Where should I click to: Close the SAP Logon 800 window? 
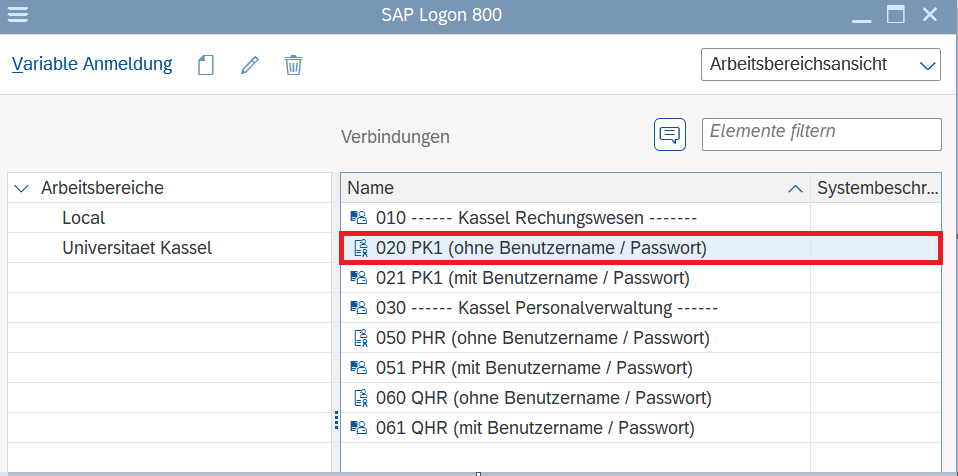coord(930,14)
